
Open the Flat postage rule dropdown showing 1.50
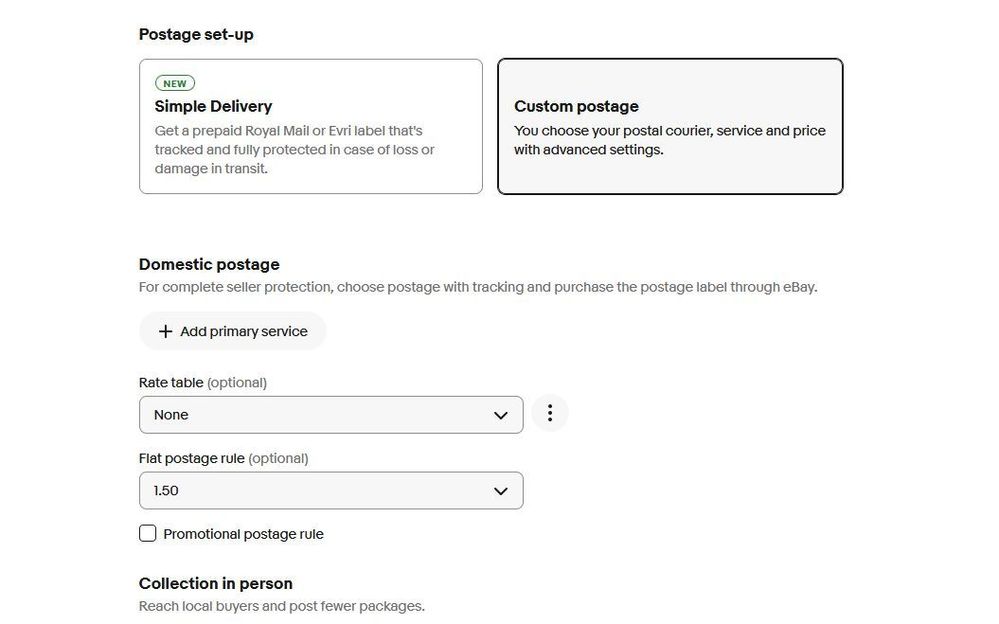point(330,491)
